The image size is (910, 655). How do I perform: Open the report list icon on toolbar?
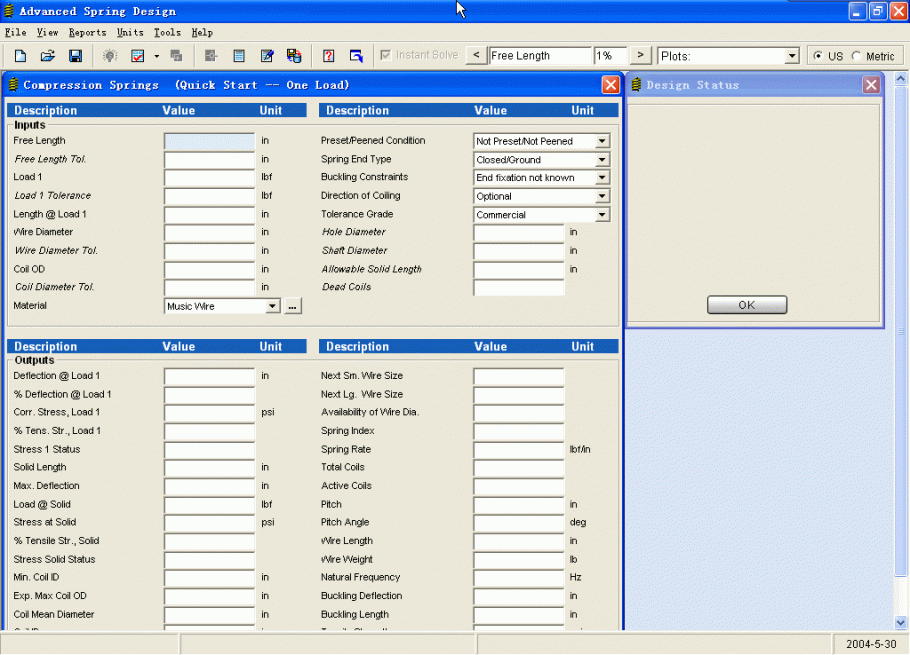240,55
